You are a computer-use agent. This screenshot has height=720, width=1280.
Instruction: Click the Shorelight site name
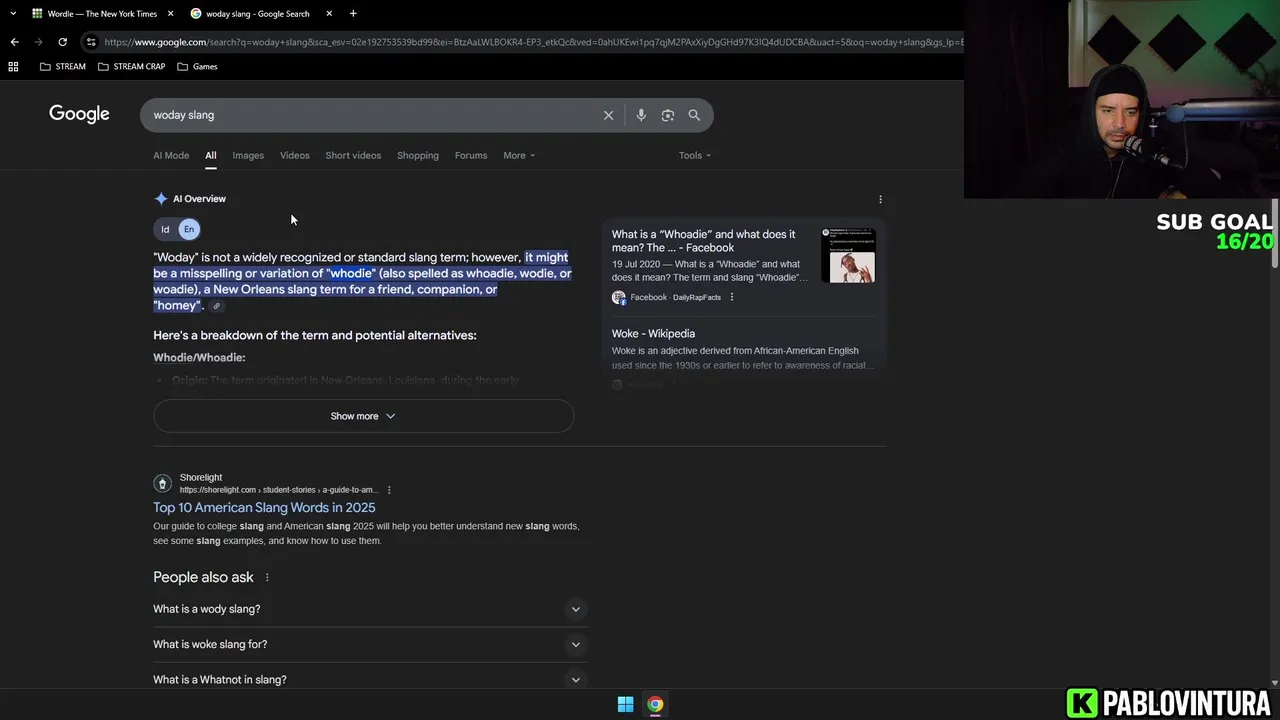(x=201, y=477)
